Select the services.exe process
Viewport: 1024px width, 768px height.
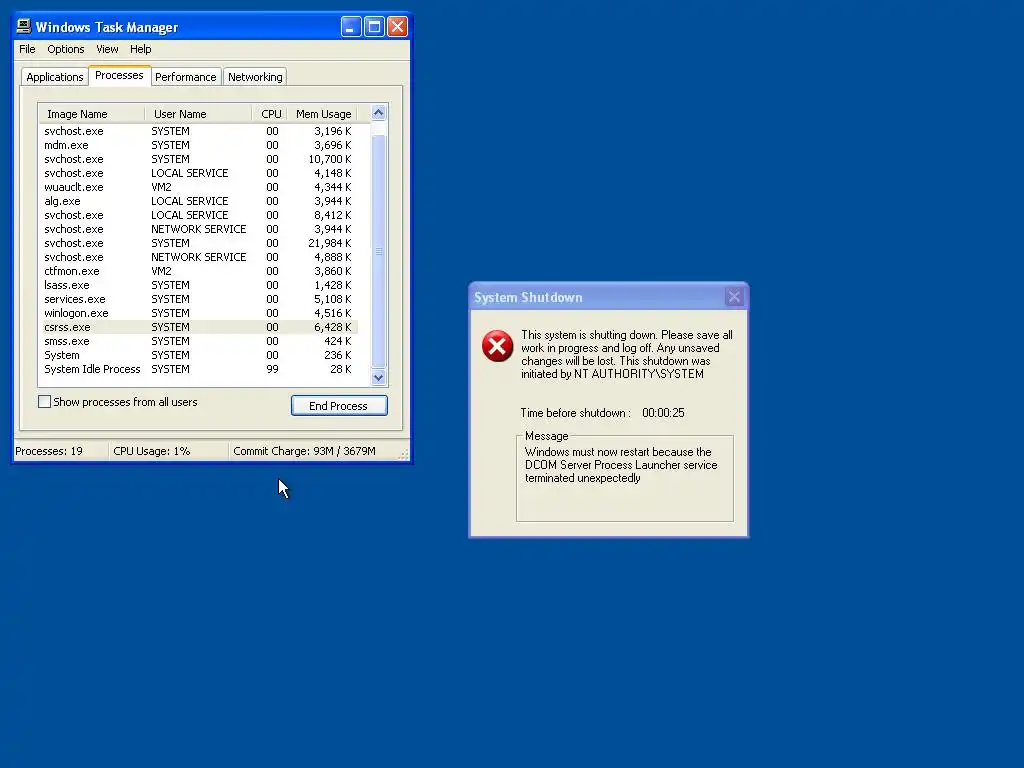[x=199, y=299]
